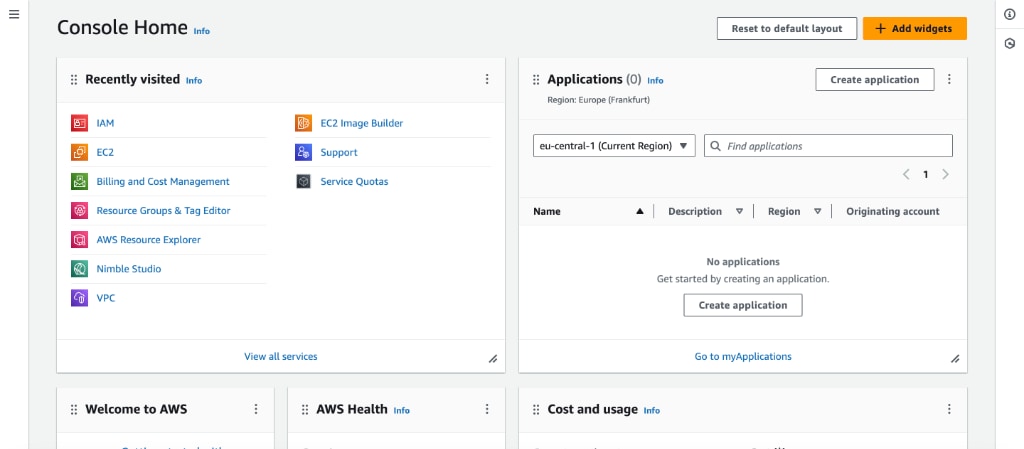
Task: Click the hexagon settings icon on right sidebar
Action: [1010, 44]
